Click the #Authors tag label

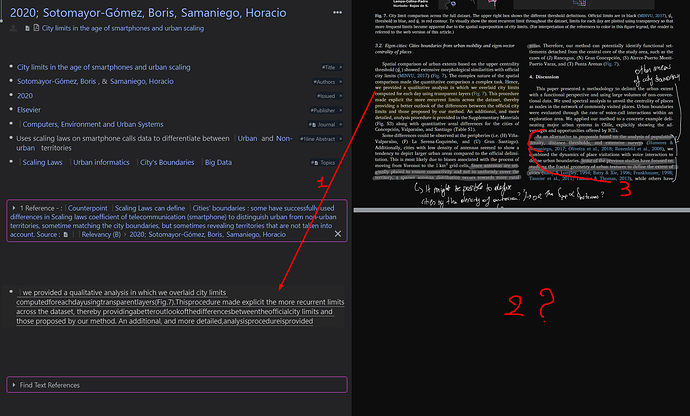[x=324, y=81]
